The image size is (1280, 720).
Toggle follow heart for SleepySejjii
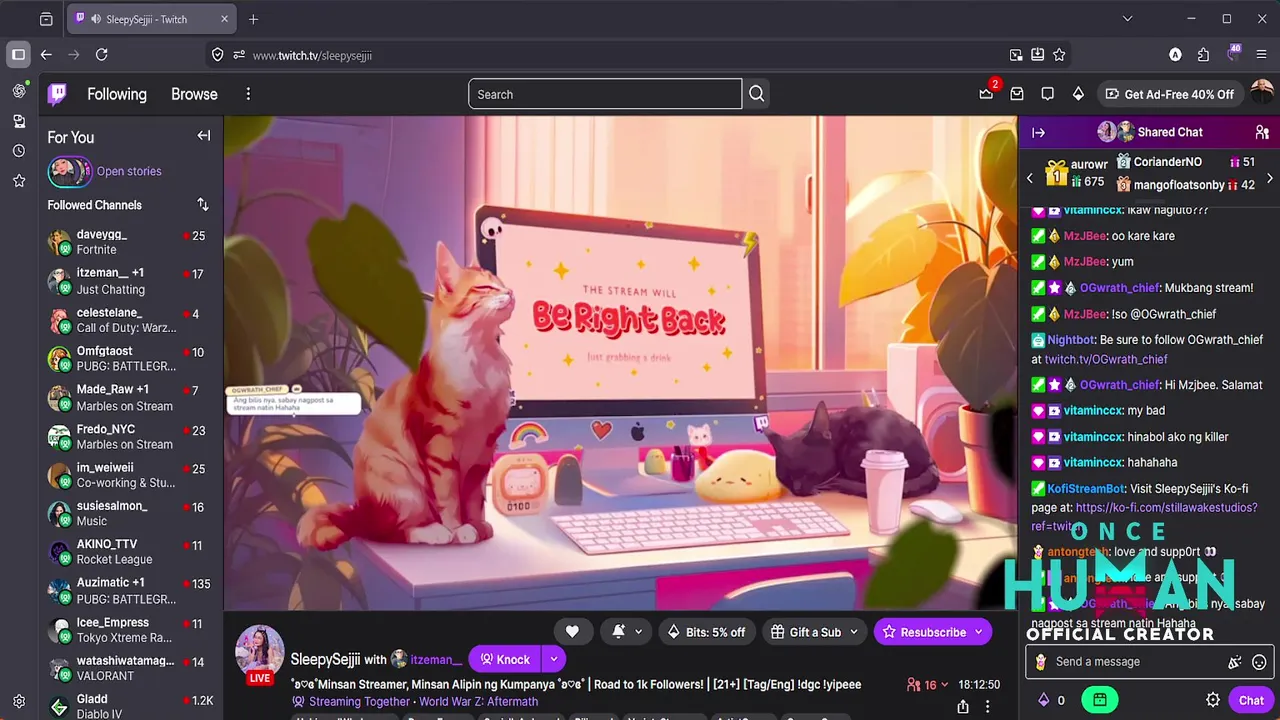(572, 632)
